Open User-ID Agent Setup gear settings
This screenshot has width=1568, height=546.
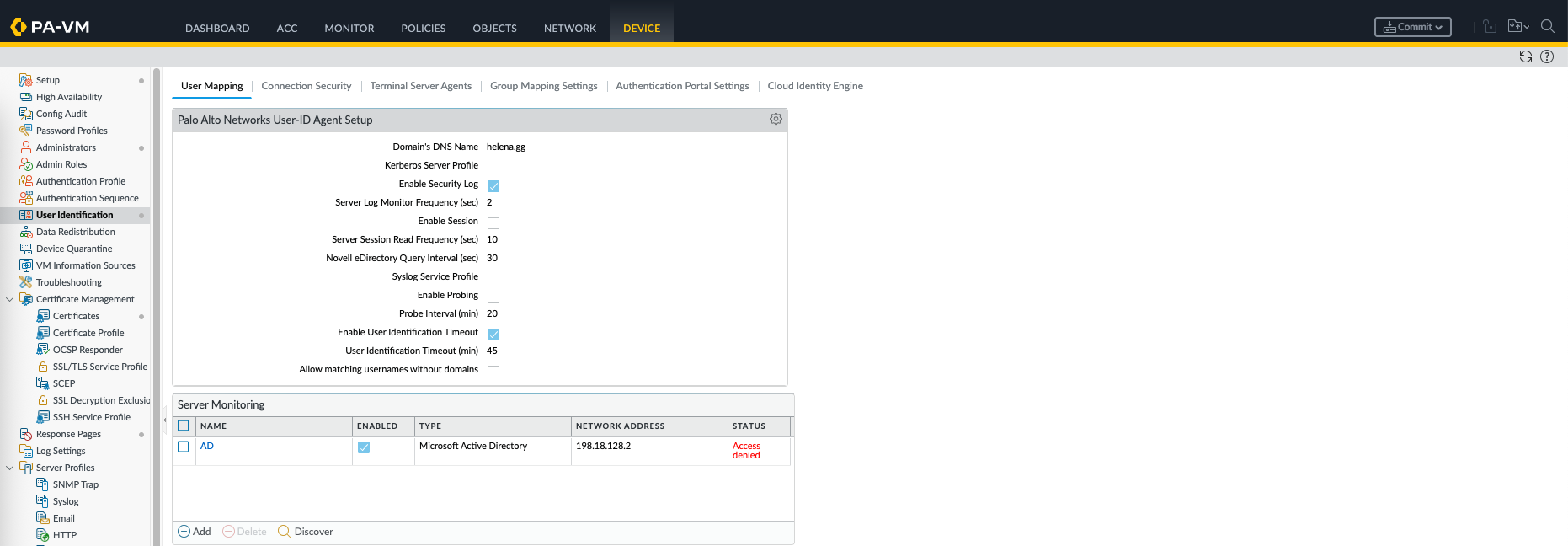coord(776,120)
